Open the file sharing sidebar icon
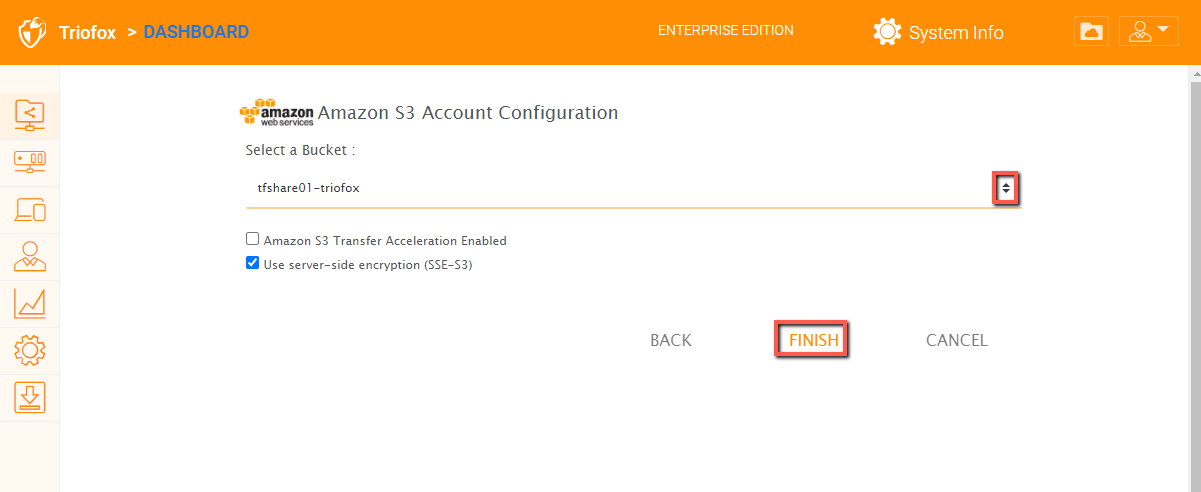1201x492 pixels. [x=30, y=113]
